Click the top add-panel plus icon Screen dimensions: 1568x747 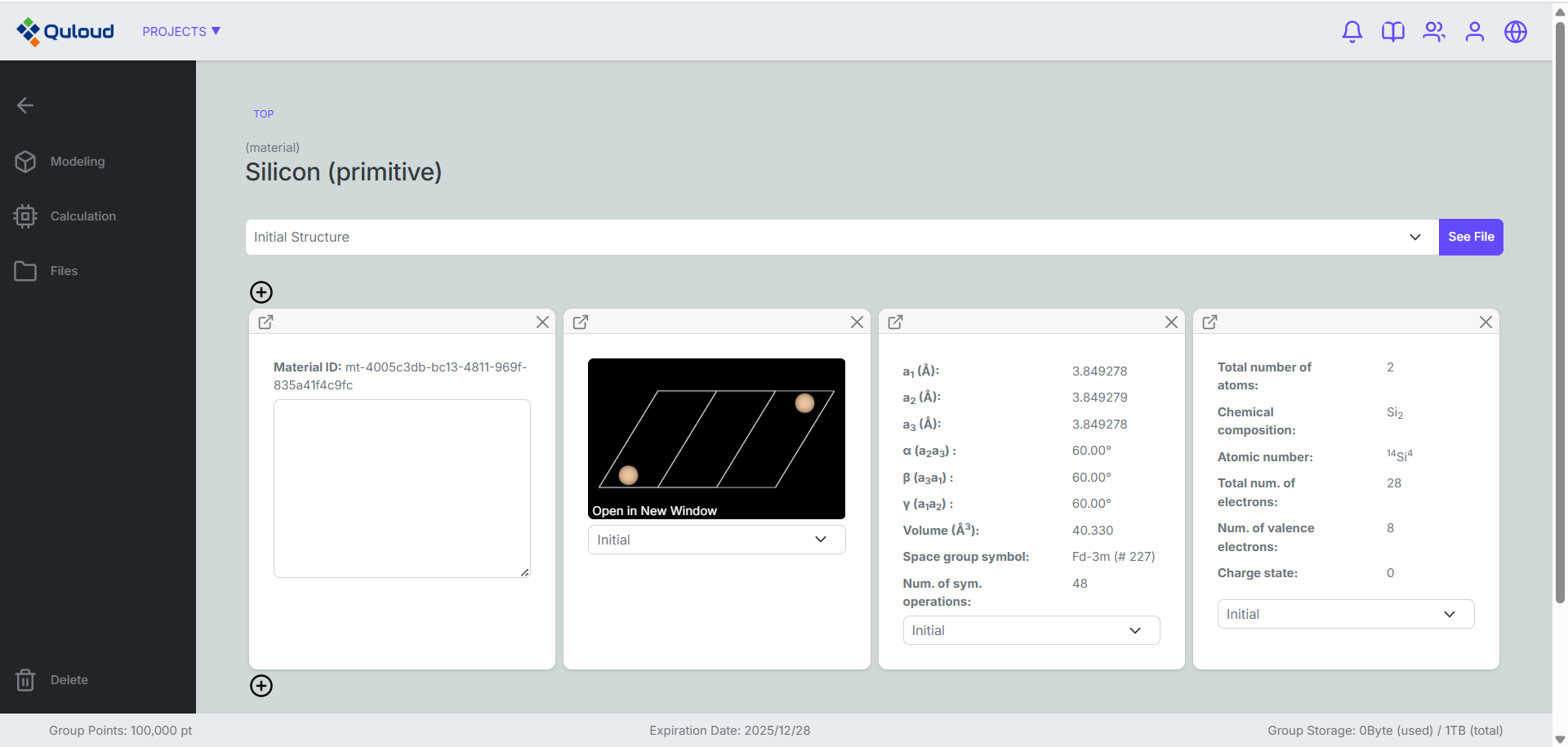261,292
